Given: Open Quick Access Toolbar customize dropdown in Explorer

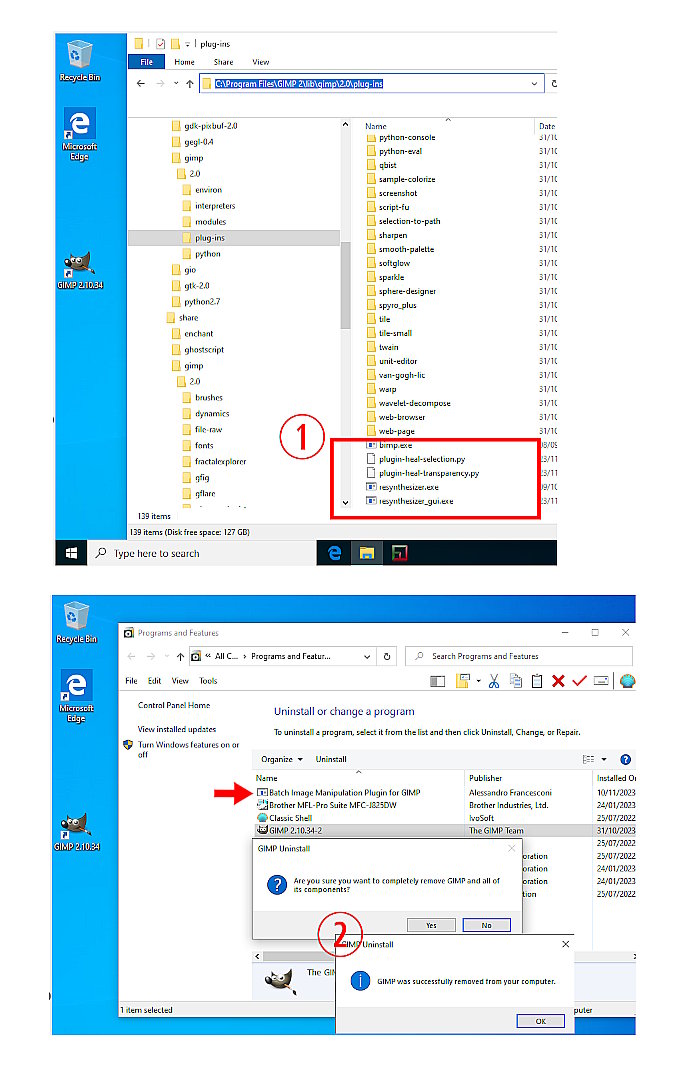Looking at the screenshot, I should tap(188, 44).
